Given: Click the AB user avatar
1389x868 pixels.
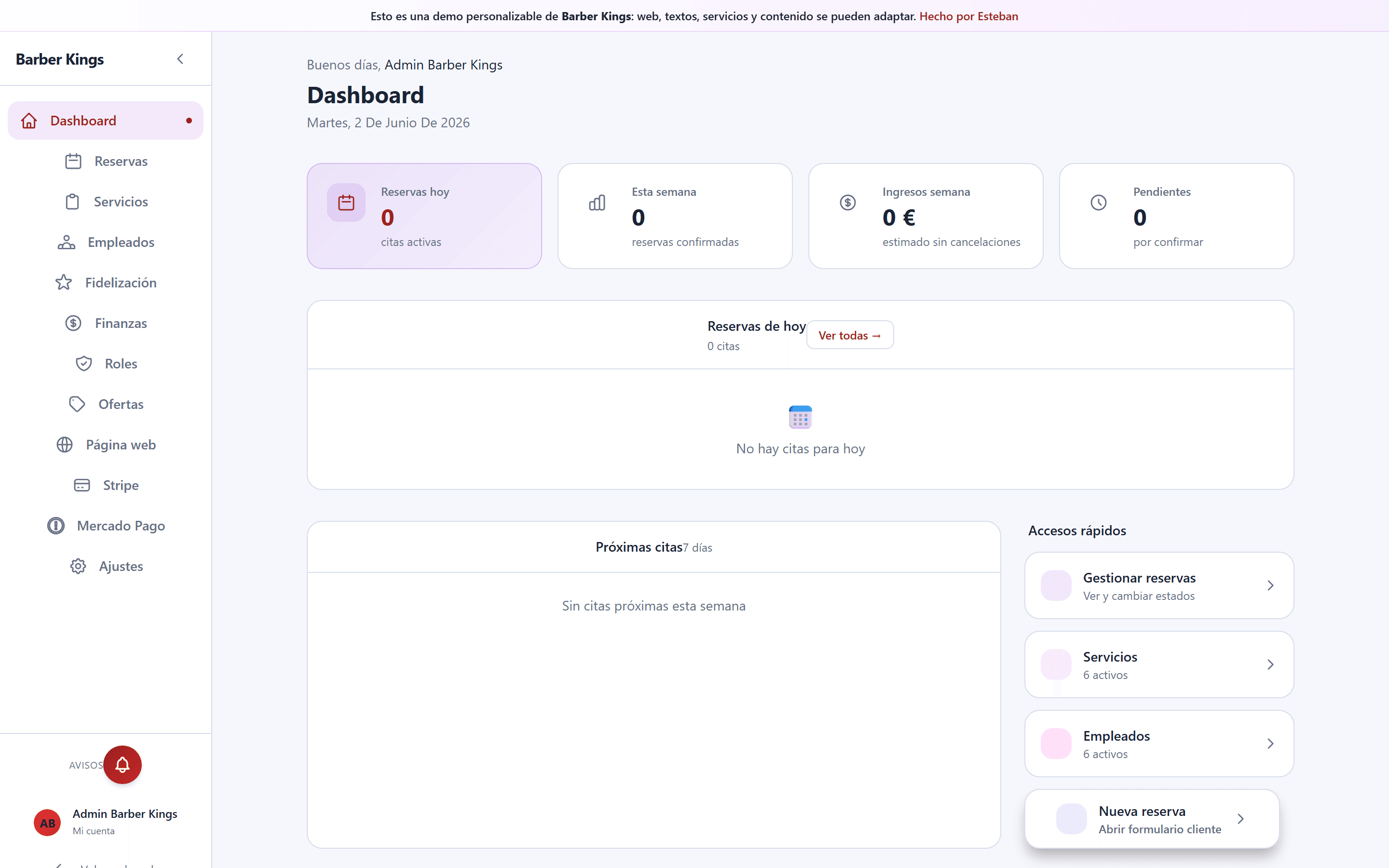Looking at the screenshot, I should (48, 823).
